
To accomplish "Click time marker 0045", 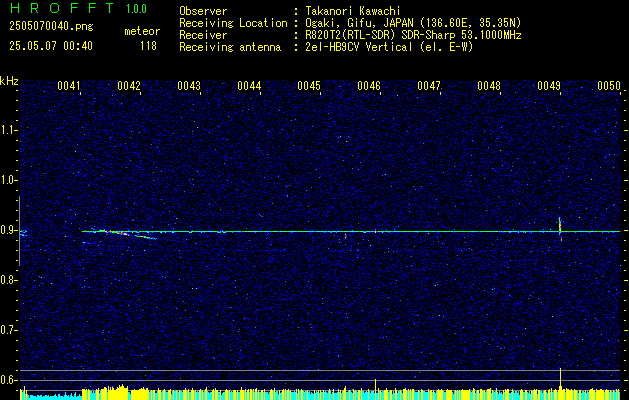I will pyautogui.click(x=309, y=86).
